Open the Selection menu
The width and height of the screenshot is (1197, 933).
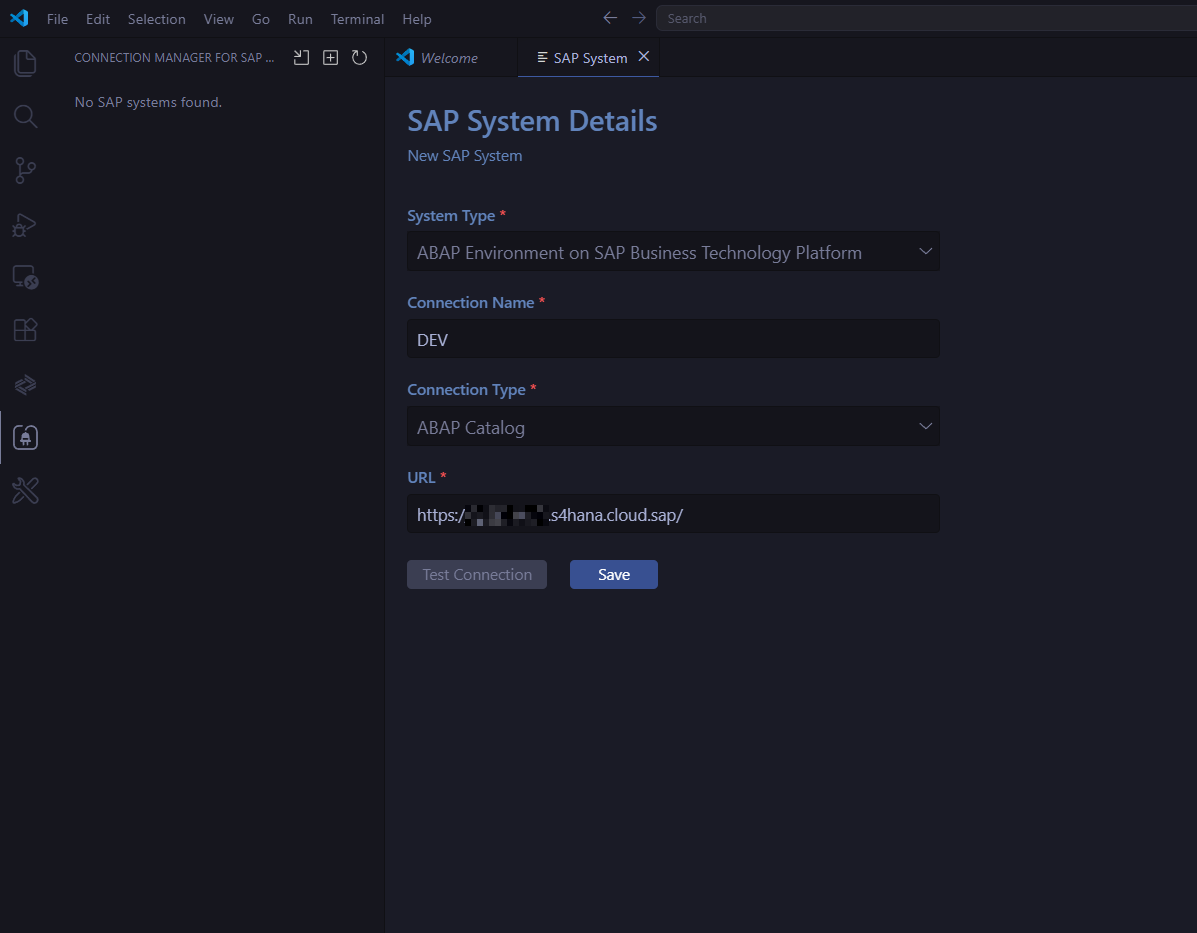[x=156, y=19]
